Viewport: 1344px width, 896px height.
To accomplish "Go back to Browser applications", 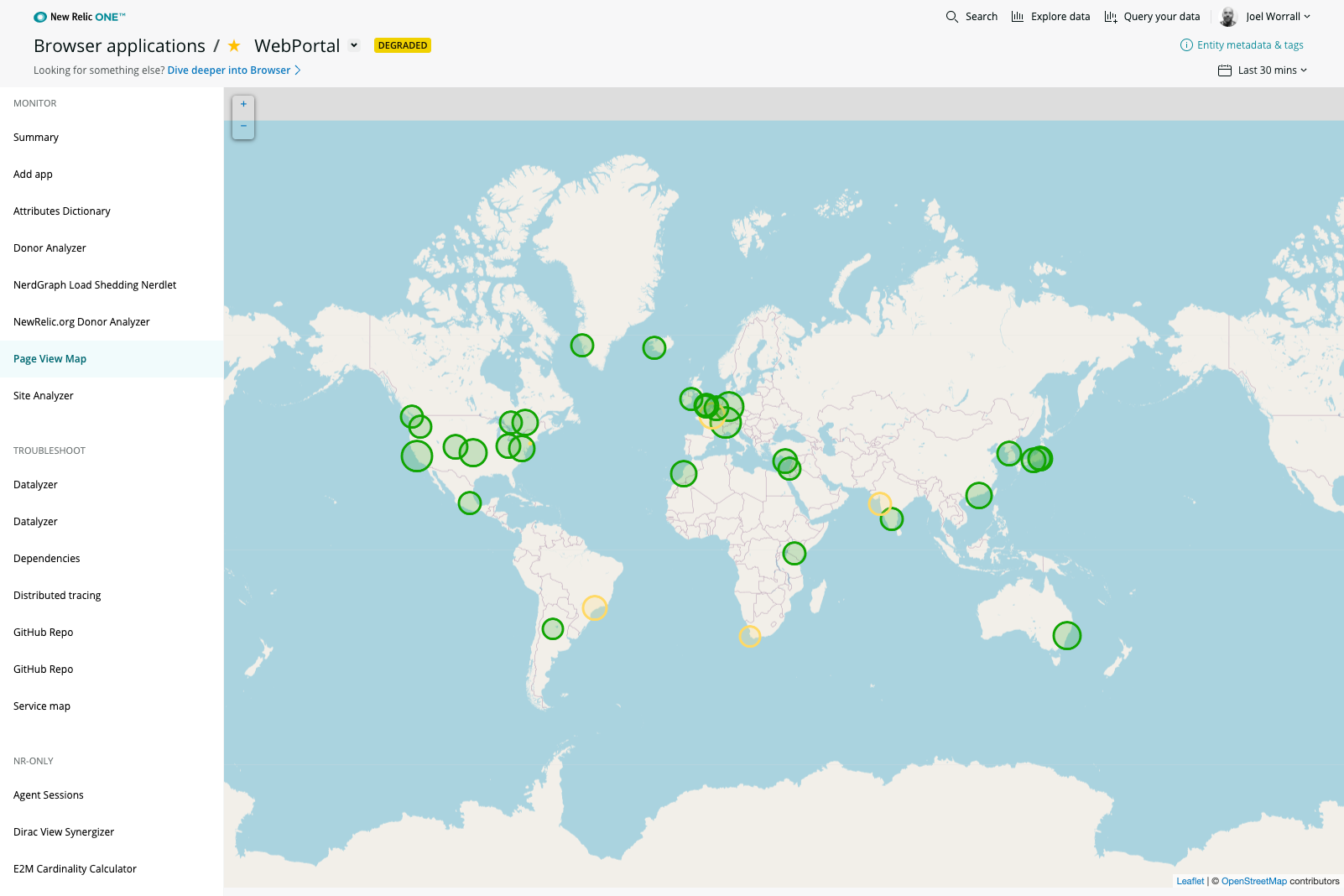I will (119, 45).
